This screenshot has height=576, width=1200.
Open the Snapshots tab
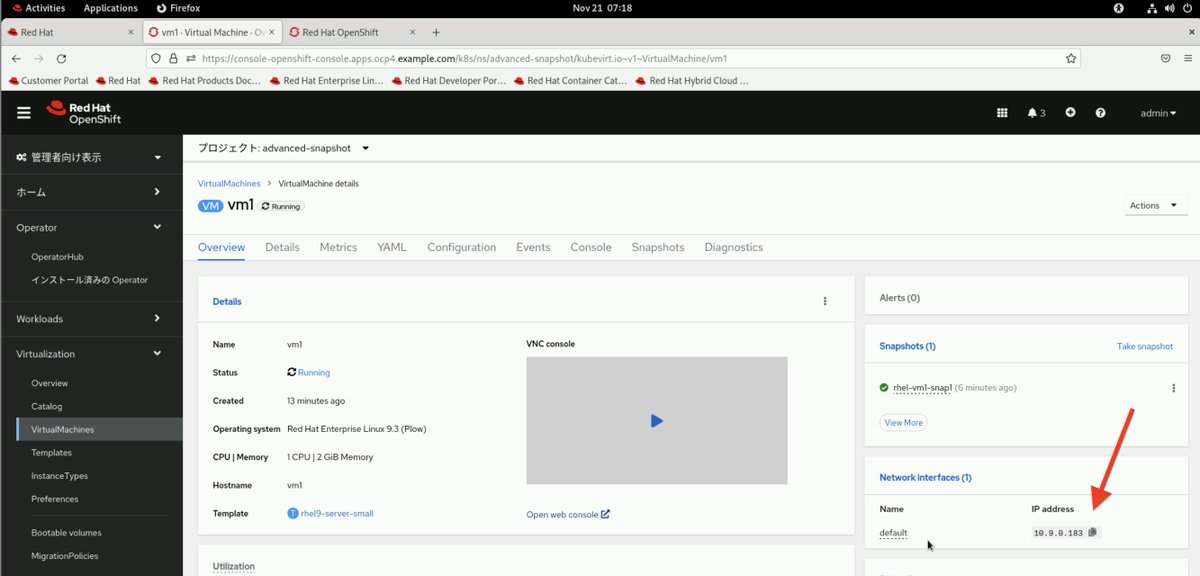pos(658,247)
